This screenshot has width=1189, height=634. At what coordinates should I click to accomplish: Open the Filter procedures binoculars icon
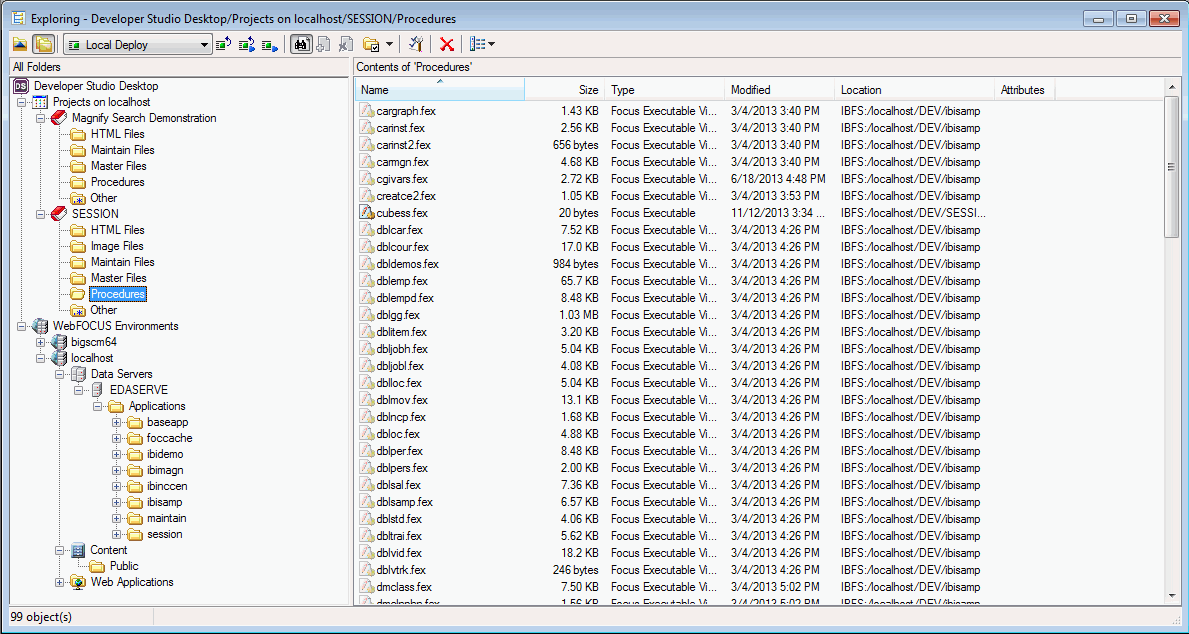coord(301,44)
